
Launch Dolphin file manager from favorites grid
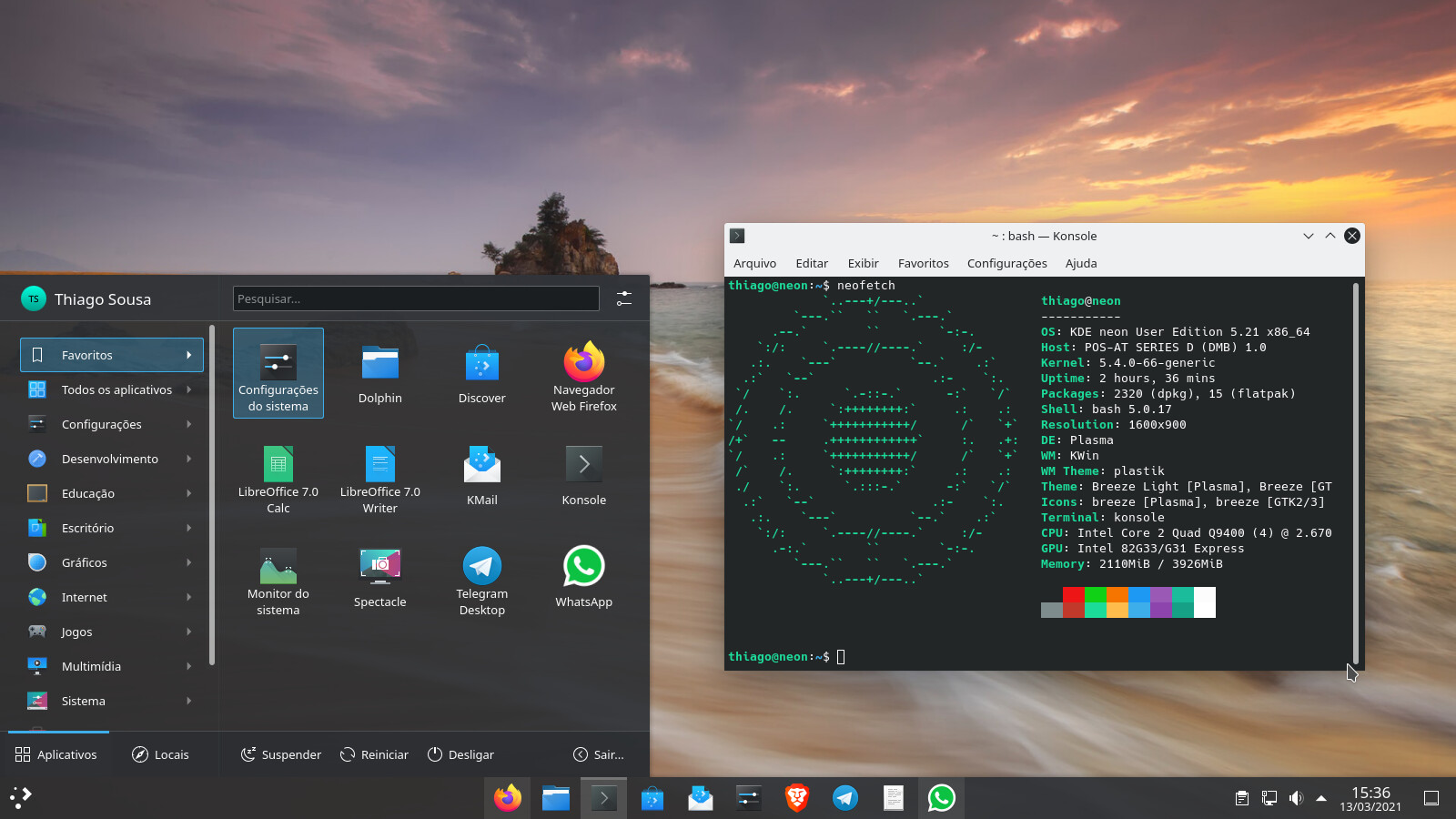click(380, 373)
